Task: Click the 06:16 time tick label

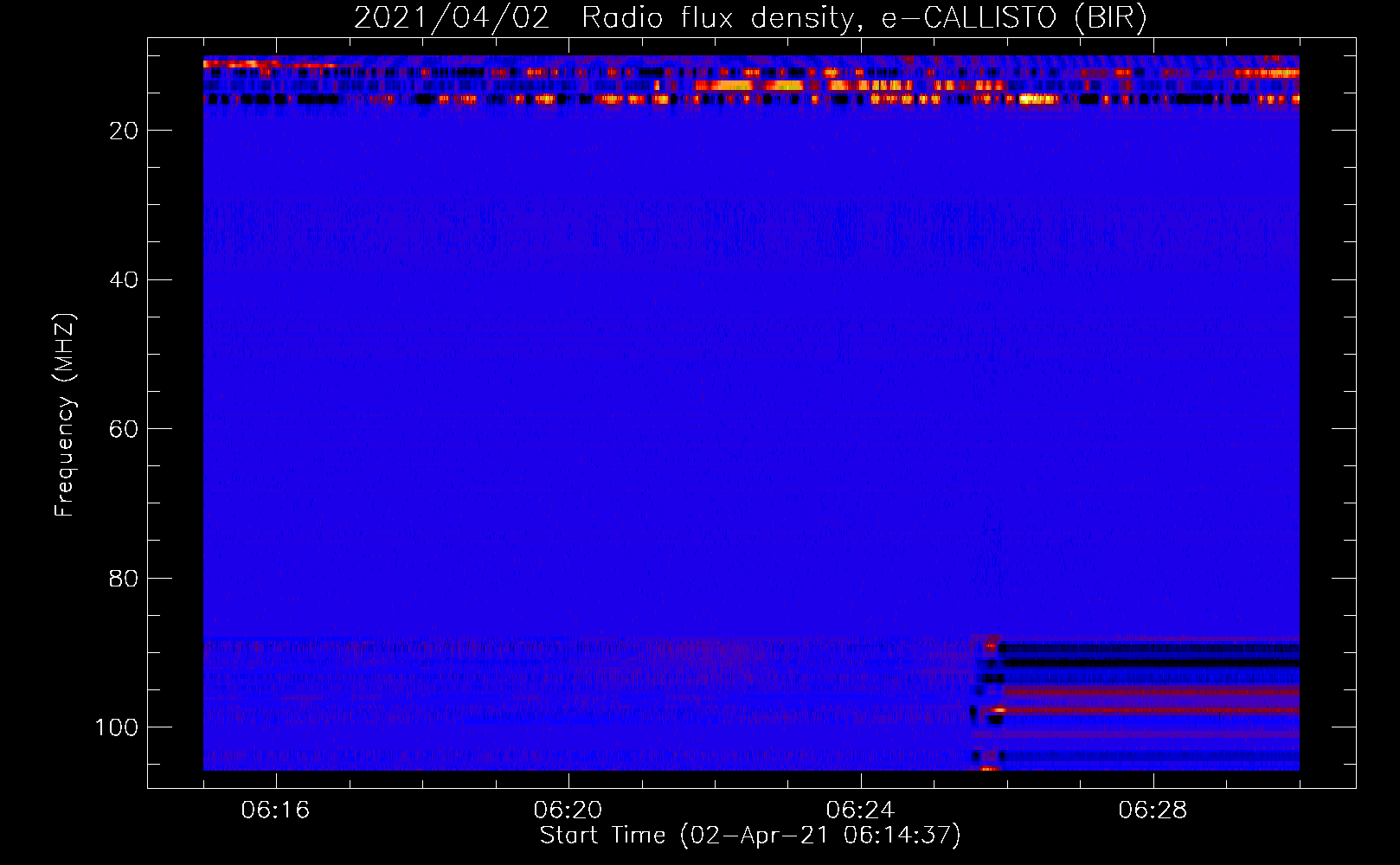Action: point(276,811)
